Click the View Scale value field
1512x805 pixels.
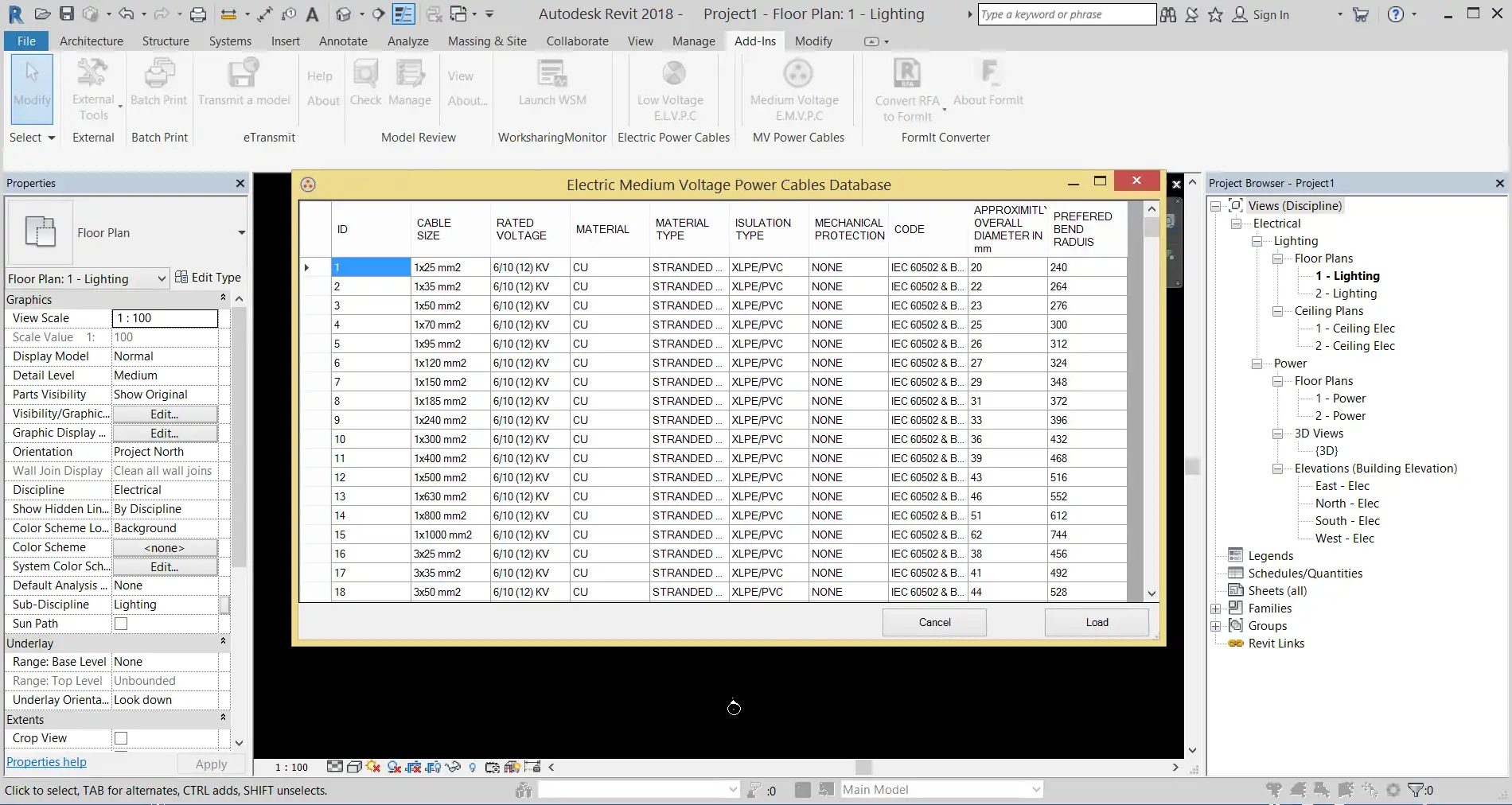(x=165, y=318)
